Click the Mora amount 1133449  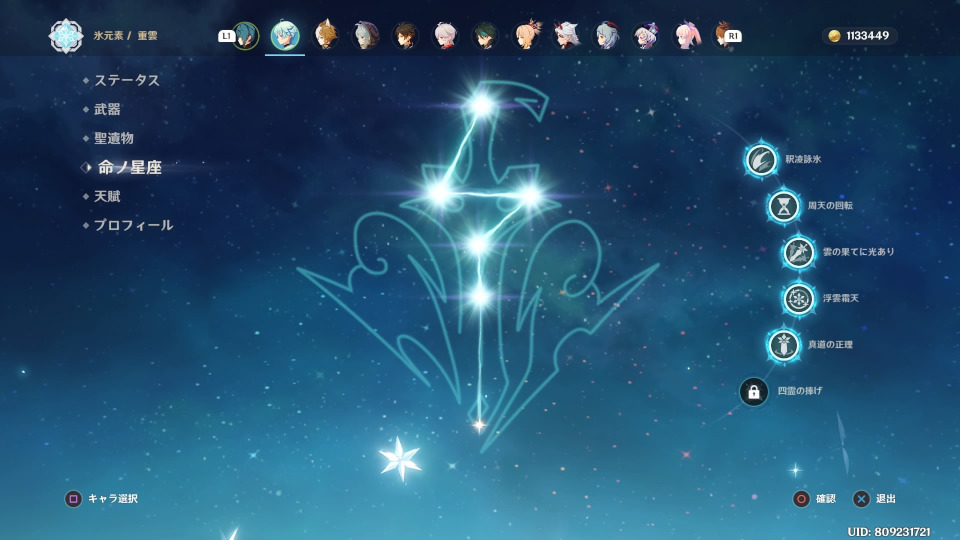868,36
